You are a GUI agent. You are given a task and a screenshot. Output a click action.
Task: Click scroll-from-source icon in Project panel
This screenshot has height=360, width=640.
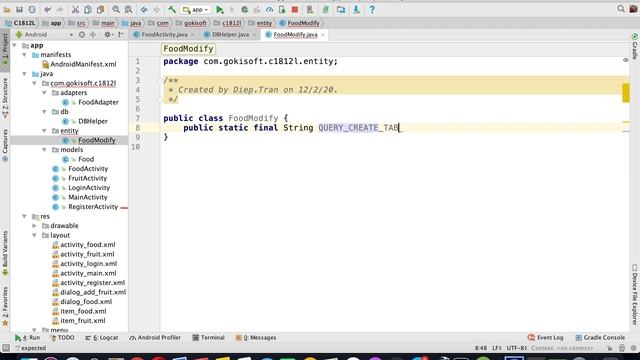(82, 35)
